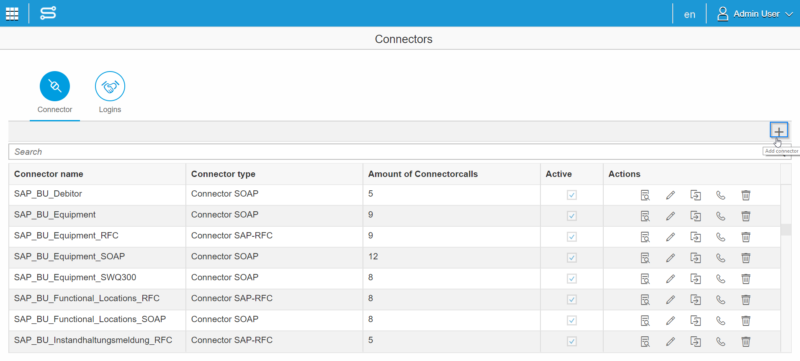Image resolution: width=800 pixels, height=361 pixels.
Task: Toggle Active checkbox for SAP_BU_Functional_Locations_RFC
Action: [x=572, y=300]
